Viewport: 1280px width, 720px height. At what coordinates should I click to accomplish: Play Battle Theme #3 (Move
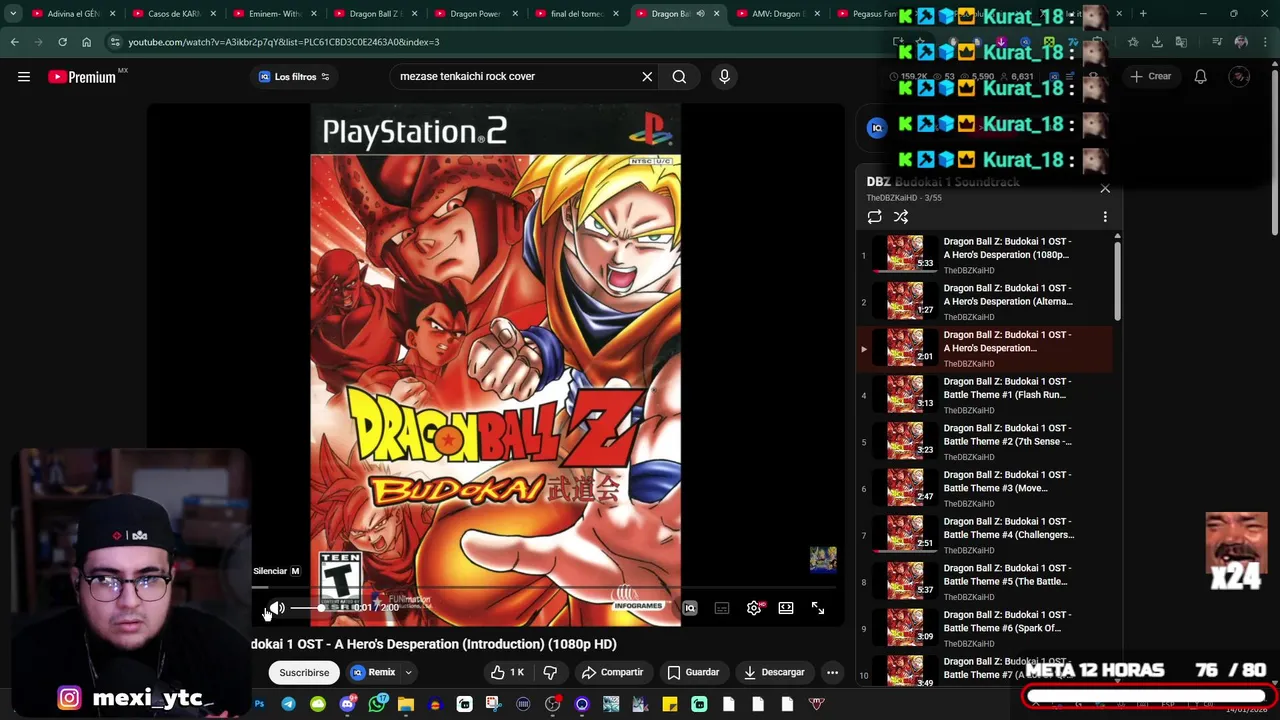click(986, 489)
